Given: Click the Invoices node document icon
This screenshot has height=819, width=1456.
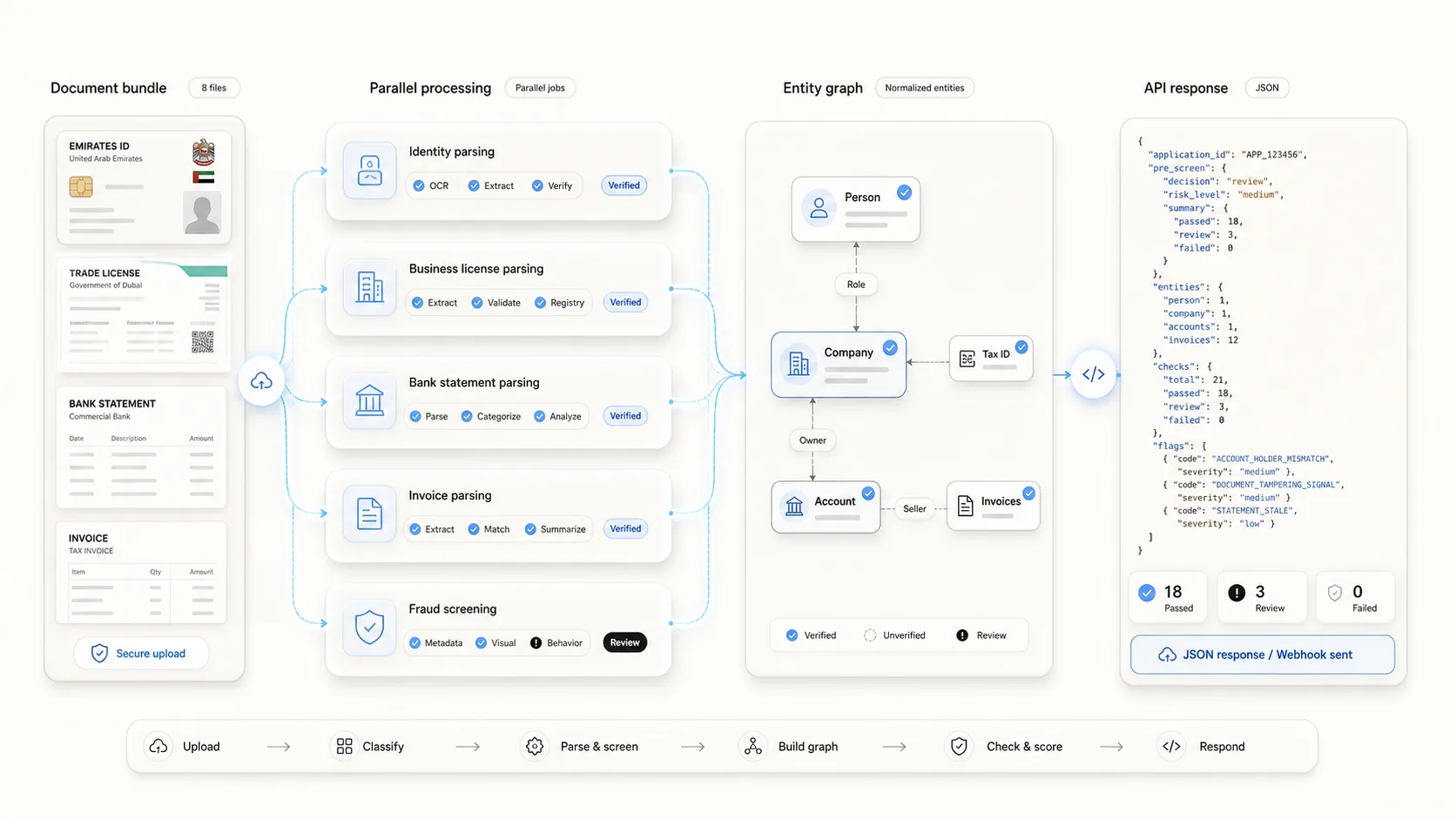Looking at the screenshot, I should [965, 506].
